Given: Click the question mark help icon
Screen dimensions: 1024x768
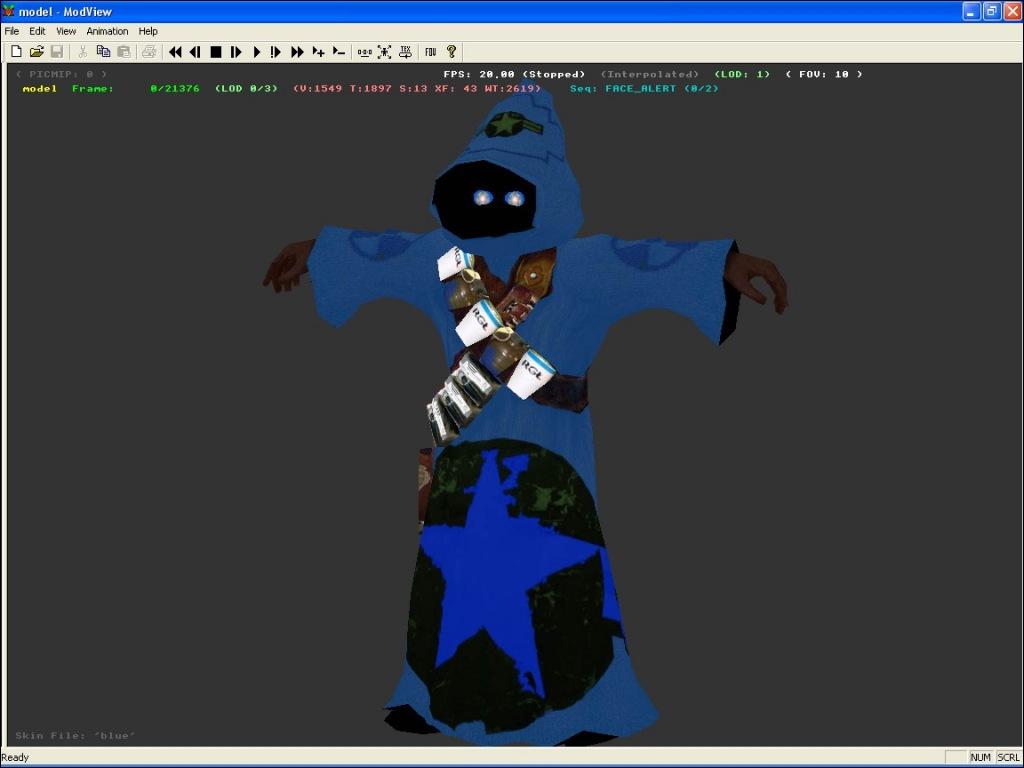Looking at the screenshot, I should 451,52.
